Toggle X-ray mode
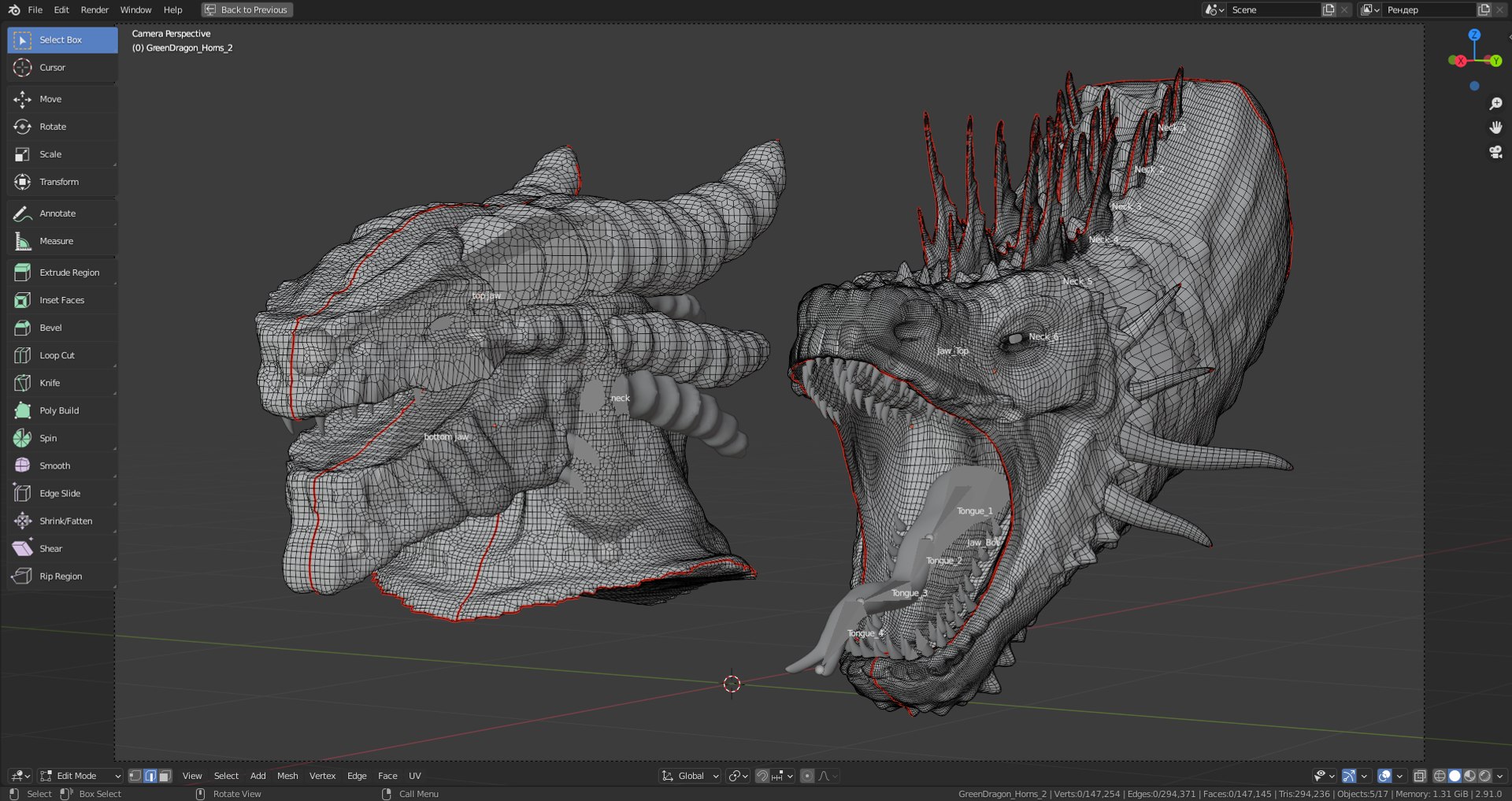This screenshot has height=801, width=1512. tap(1420, 776)
